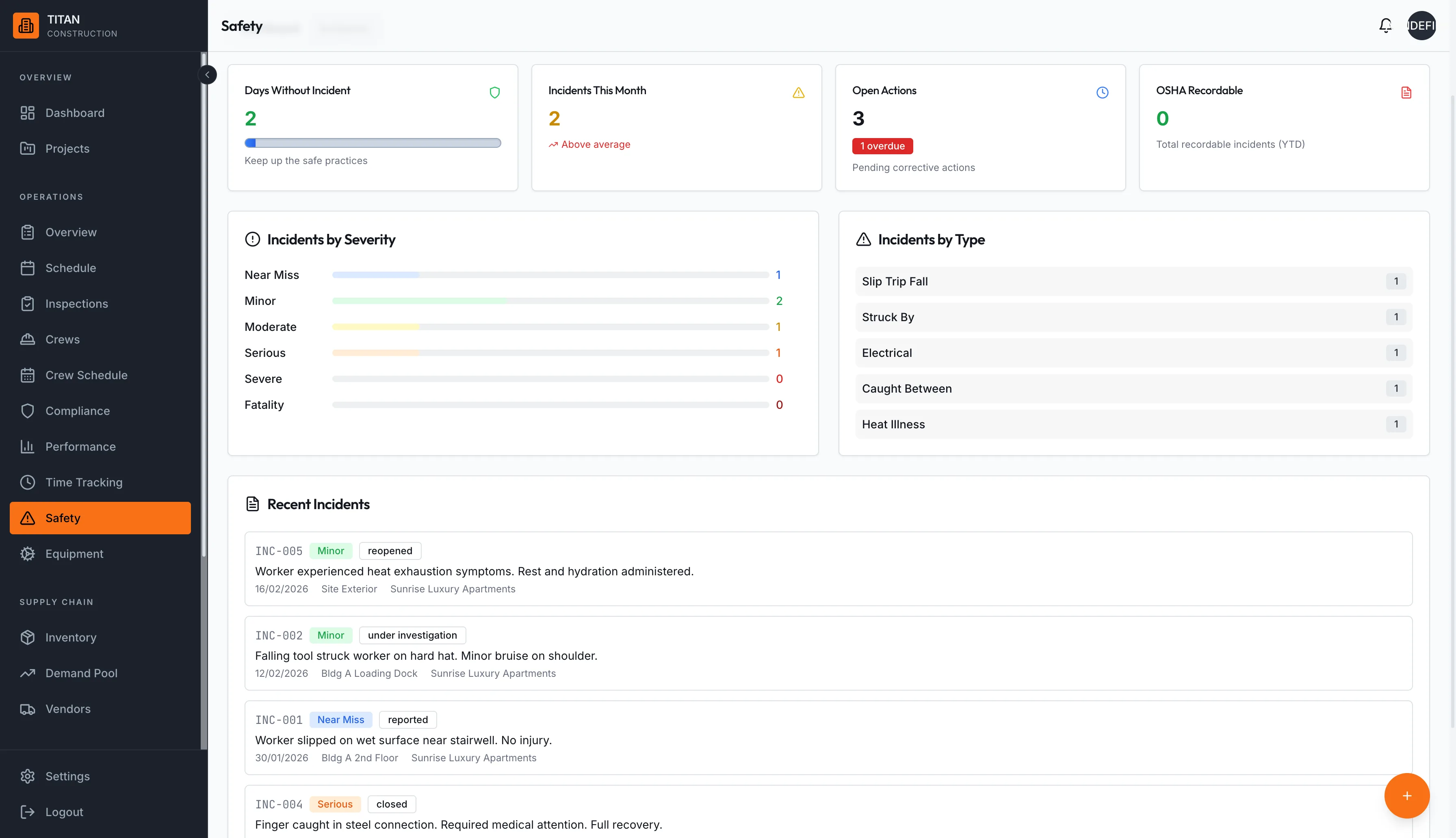
Task: Click the Titan Construction logo icon
Action: (26, 26)
